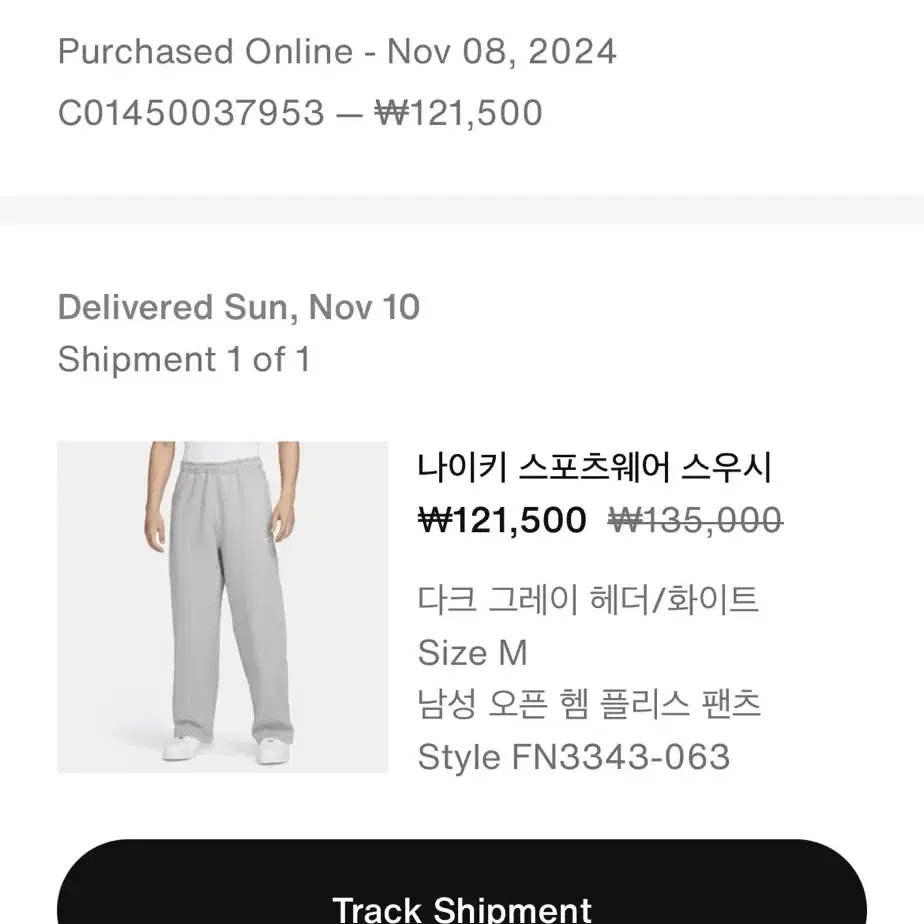
Task: Tap the Track Shipment button
Action: pos(461,884)
